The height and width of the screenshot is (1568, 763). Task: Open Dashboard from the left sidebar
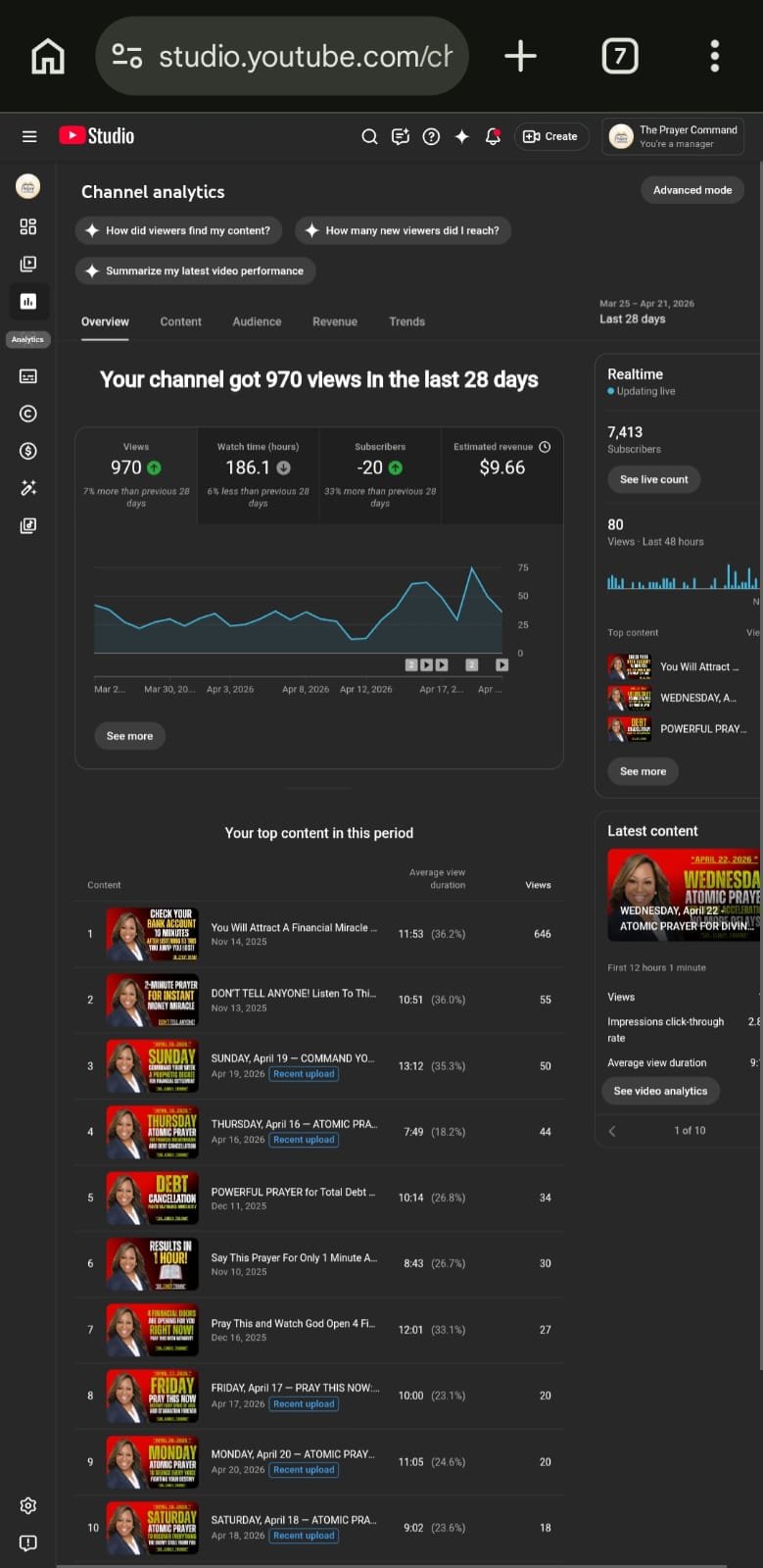click(x=28, y=226)
